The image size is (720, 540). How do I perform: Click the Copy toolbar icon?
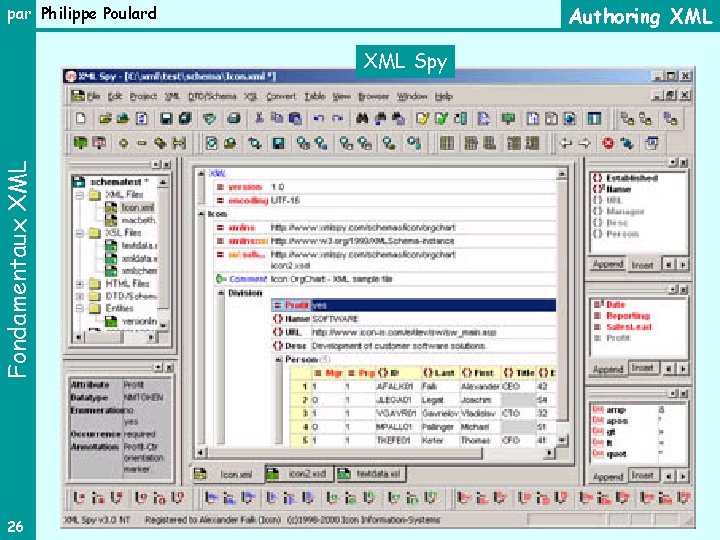[x=277, y=118]
